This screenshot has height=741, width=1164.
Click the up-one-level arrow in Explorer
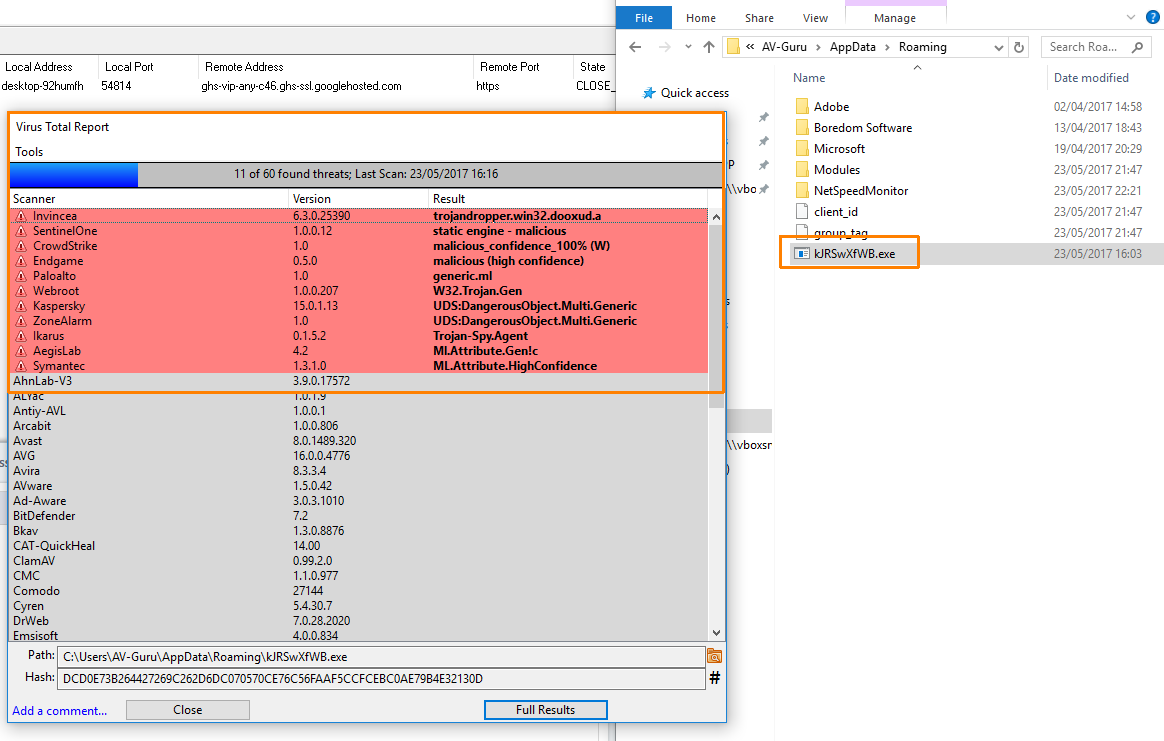click(709, 47)
